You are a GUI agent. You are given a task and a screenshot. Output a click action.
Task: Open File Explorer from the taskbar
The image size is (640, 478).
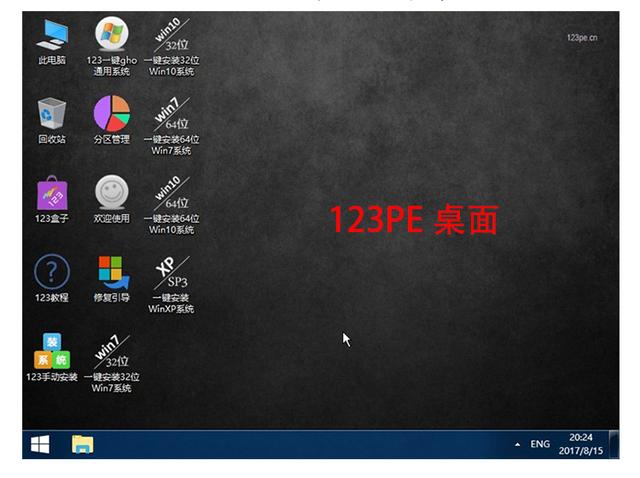82,444
